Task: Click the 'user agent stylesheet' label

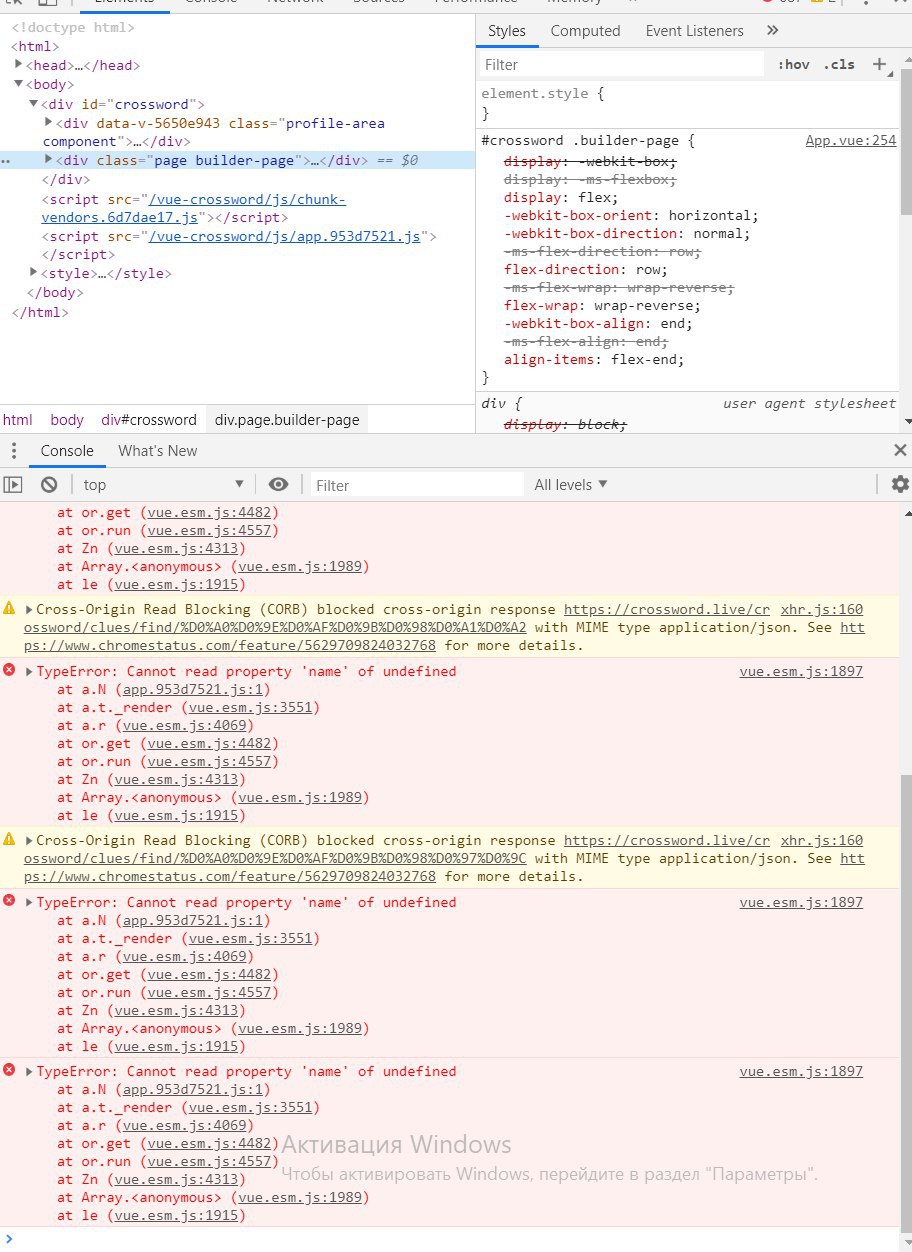Action: (x=810, y=404)
